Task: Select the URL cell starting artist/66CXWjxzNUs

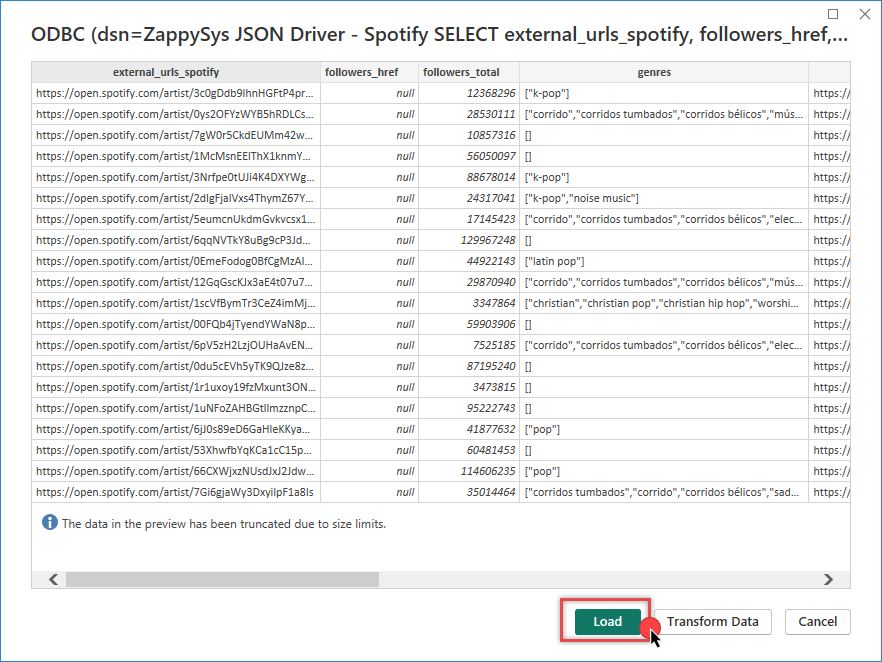Action: tap(176, 471)
